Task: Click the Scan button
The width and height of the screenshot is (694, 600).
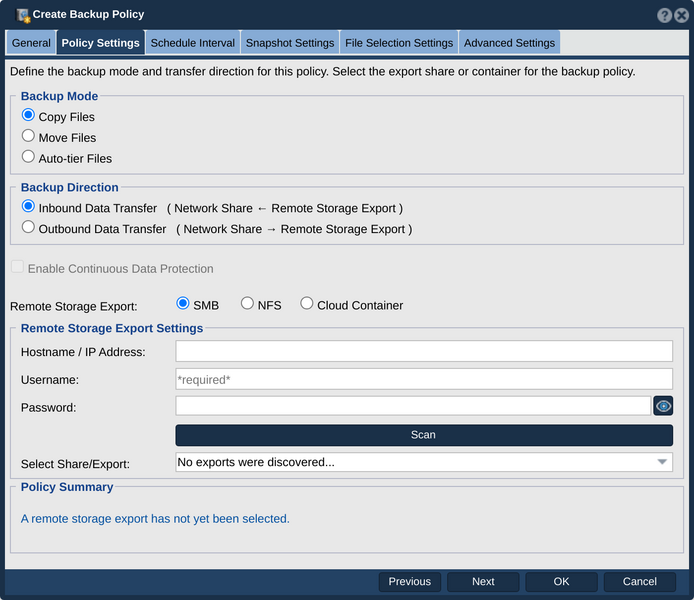Action: pos(424,435)
